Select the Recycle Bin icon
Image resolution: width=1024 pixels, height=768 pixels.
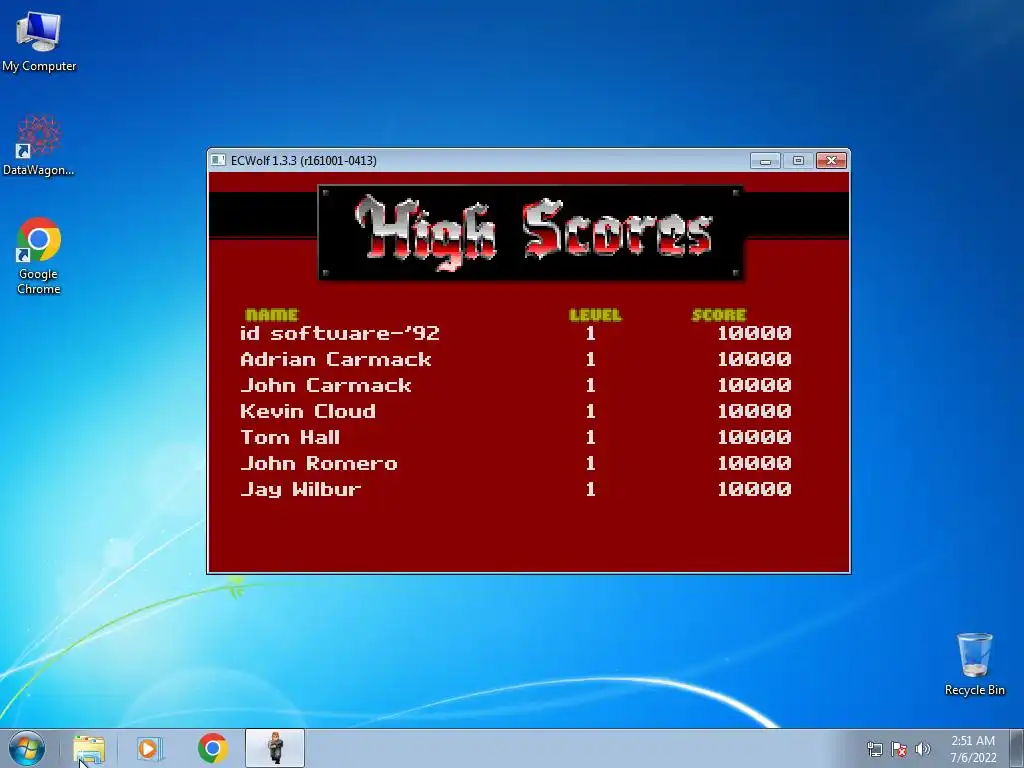[974, 664]
